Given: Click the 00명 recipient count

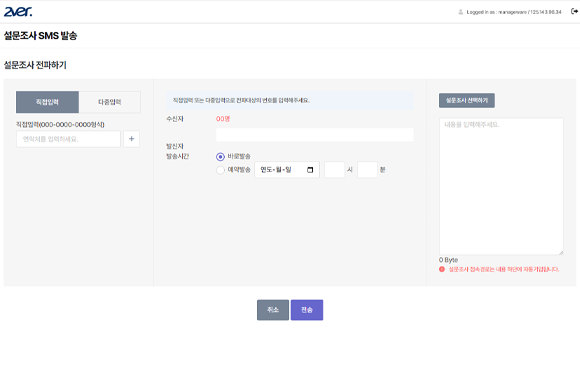Looking at the screenshot, I should (223, 119).
